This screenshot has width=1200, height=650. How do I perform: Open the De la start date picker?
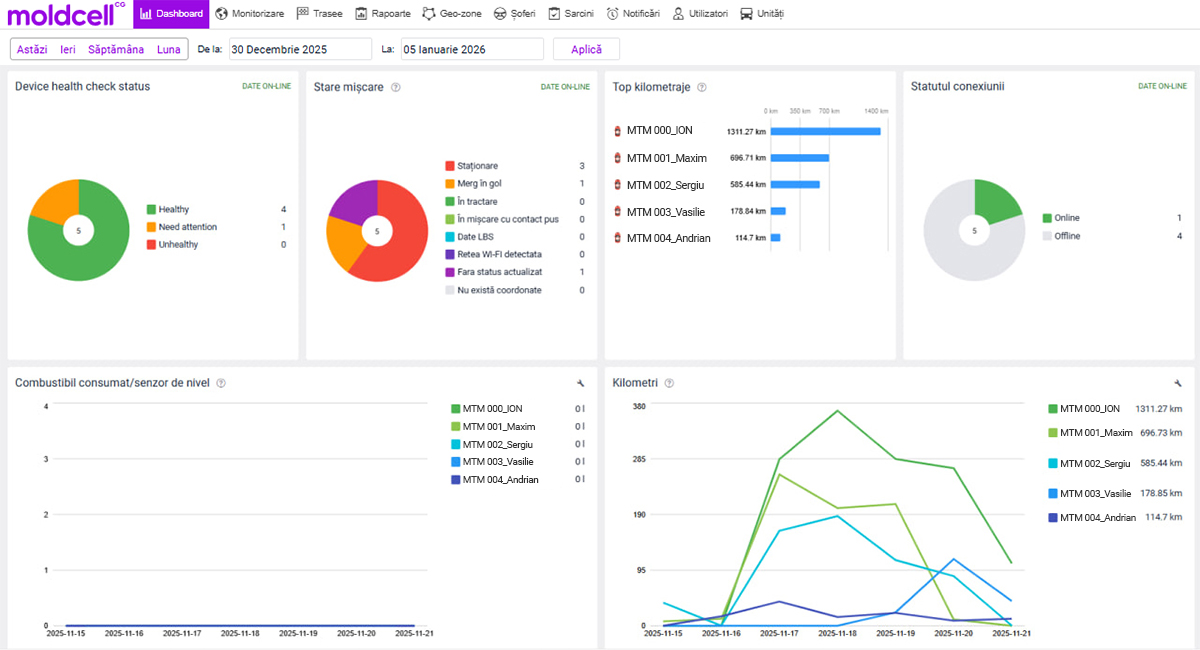tap(300, 49)
